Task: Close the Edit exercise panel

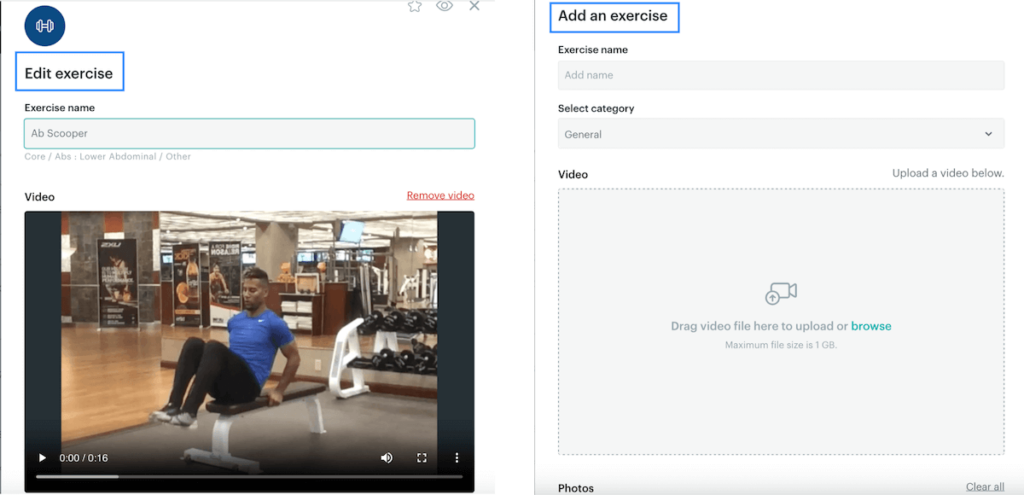Action: click(474, 6)
